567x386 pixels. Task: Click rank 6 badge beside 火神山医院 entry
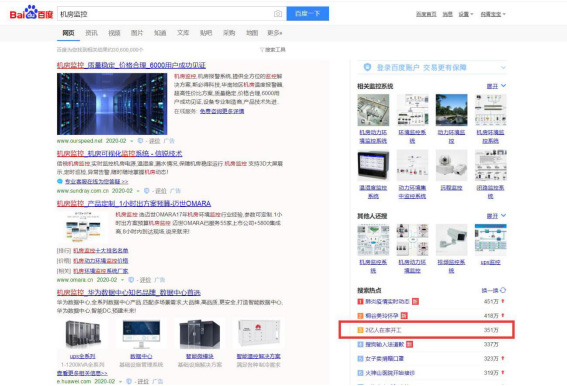coord(360,373)
